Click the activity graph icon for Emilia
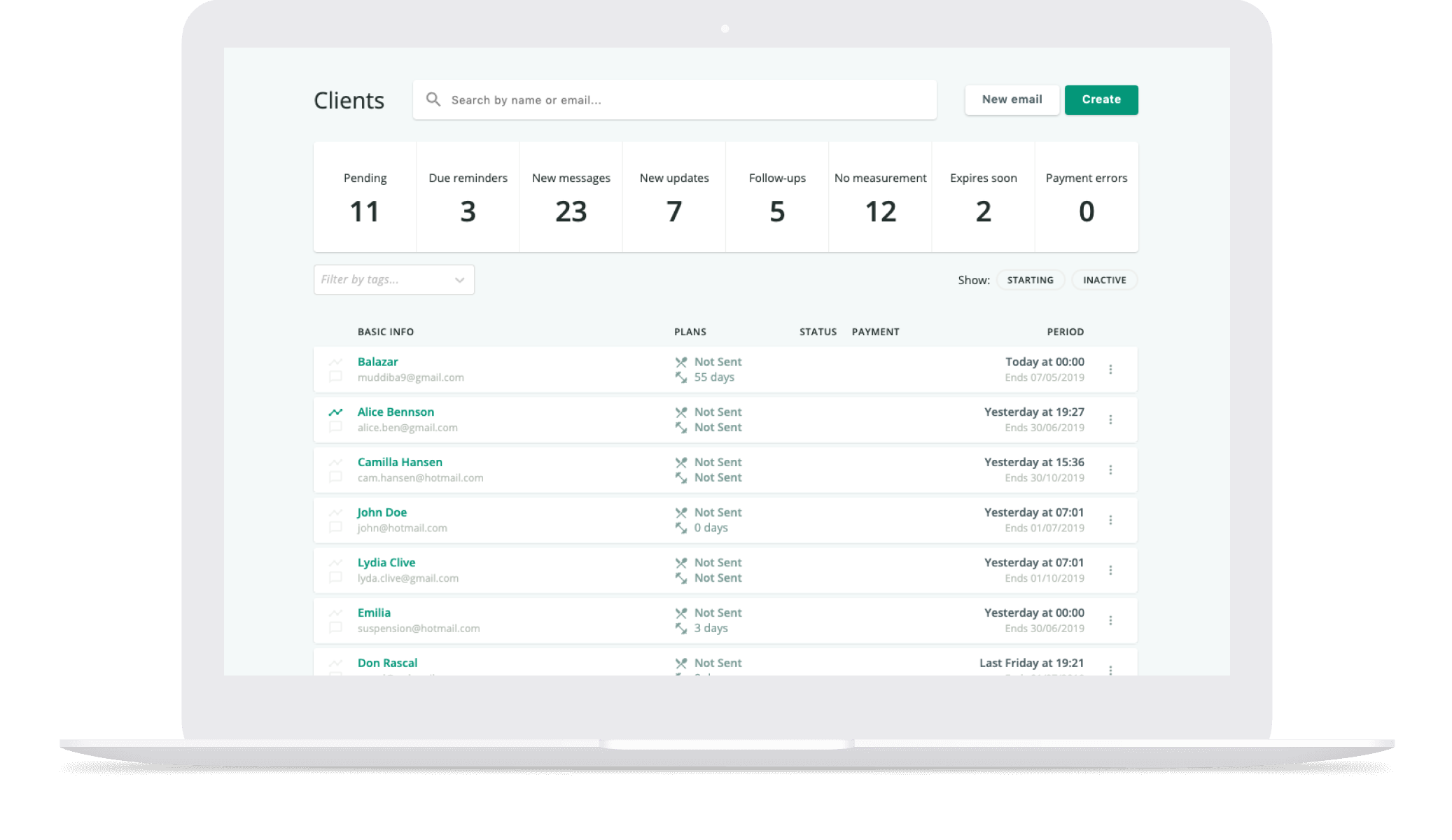The height and width of the screenshot is (840, 1452). [335, 612]
